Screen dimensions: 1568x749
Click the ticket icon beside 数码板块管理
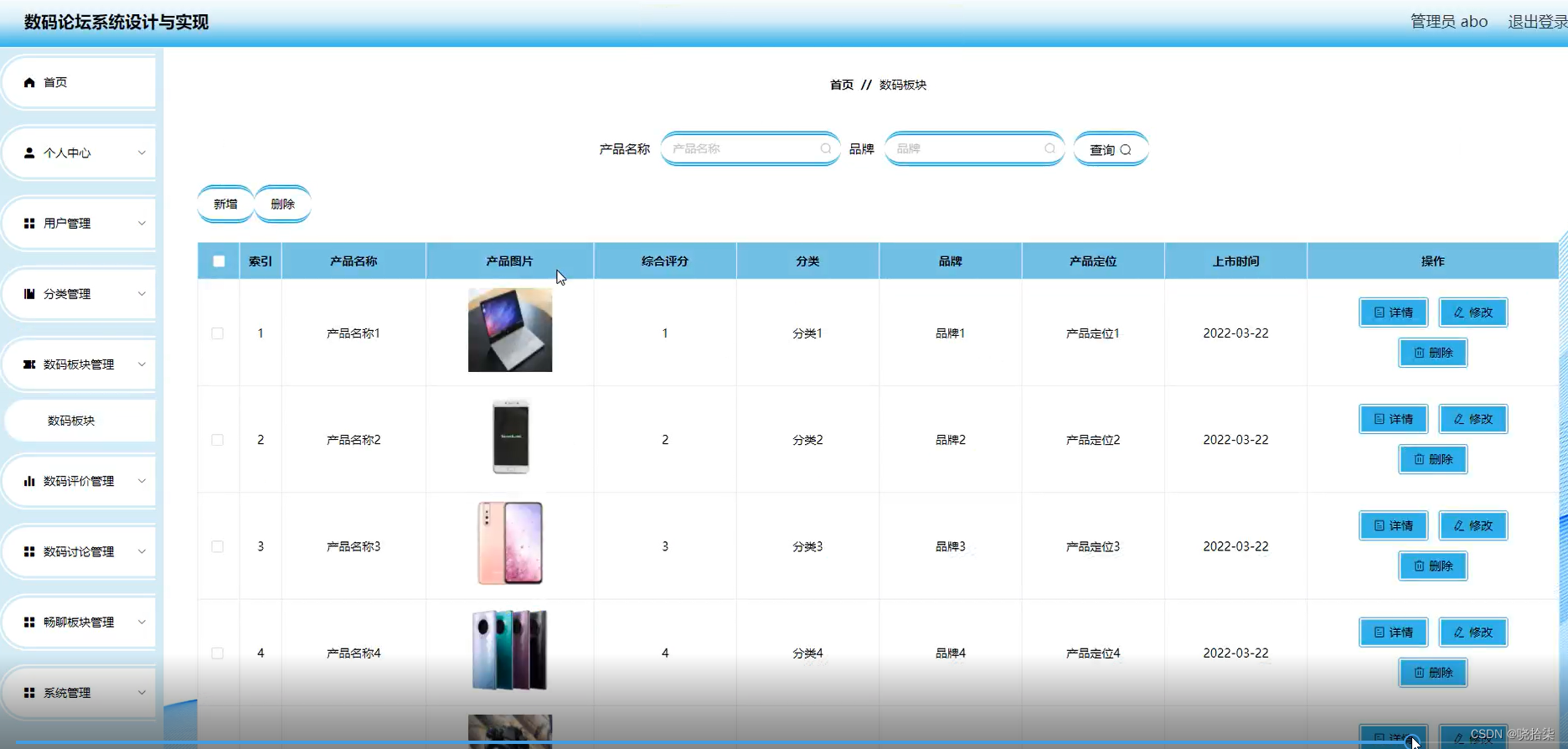tap(29, 364)
